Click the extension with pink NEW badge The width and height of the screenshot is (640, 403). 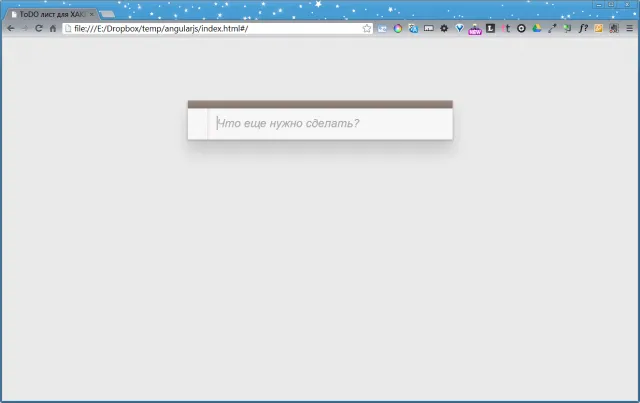pos(475,29)
